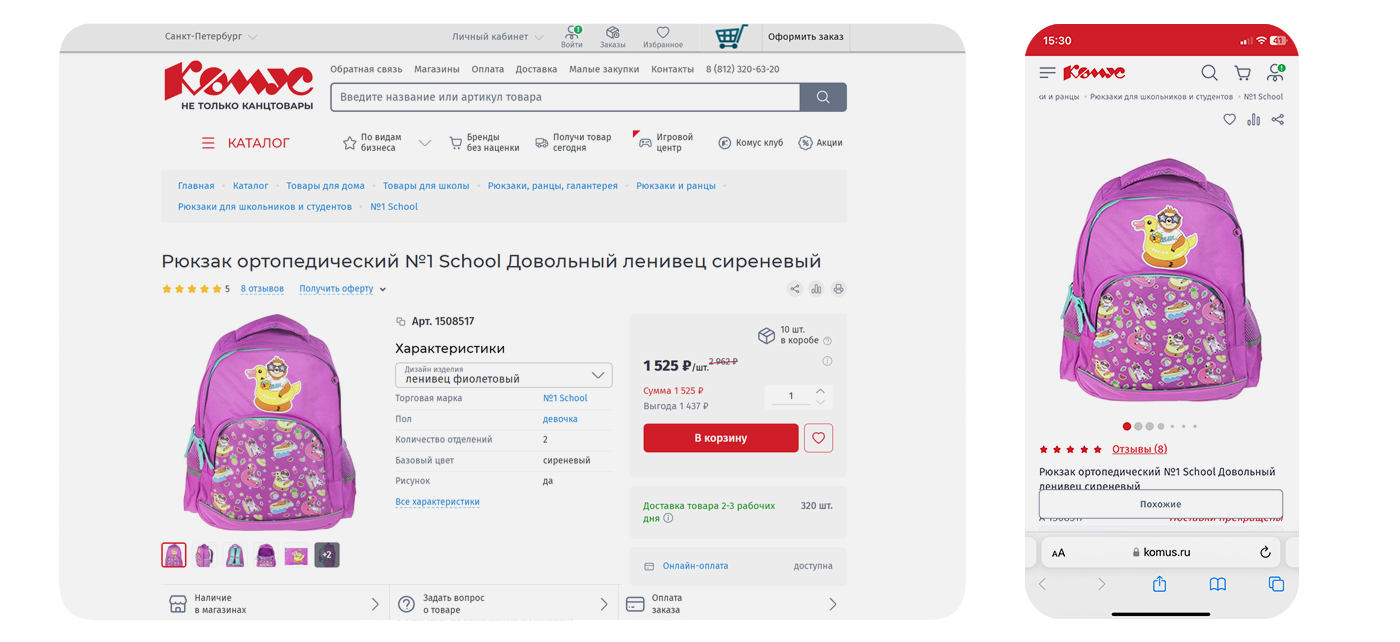This screenshot has height=642, width=1400.
Task: Select the third backpack thumbnail
Action: (235, 555)
